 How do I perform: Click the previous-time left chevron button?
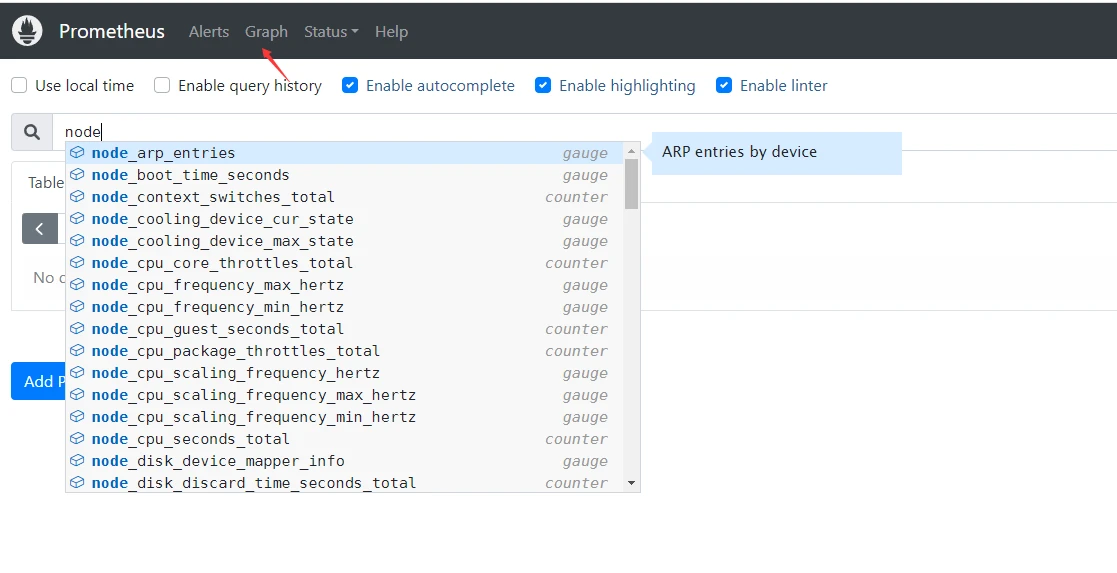pos(40,229)
